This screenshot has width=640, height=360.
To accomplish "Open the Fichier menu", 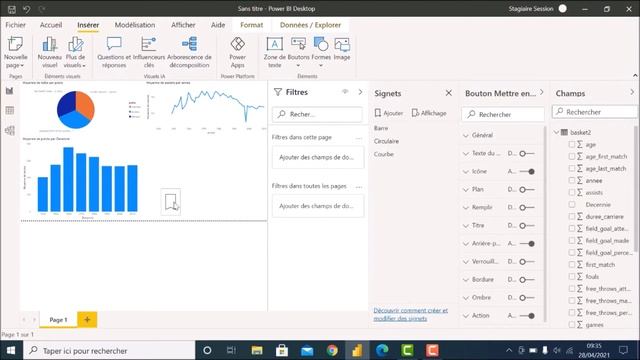I will [x=16, y=25].
